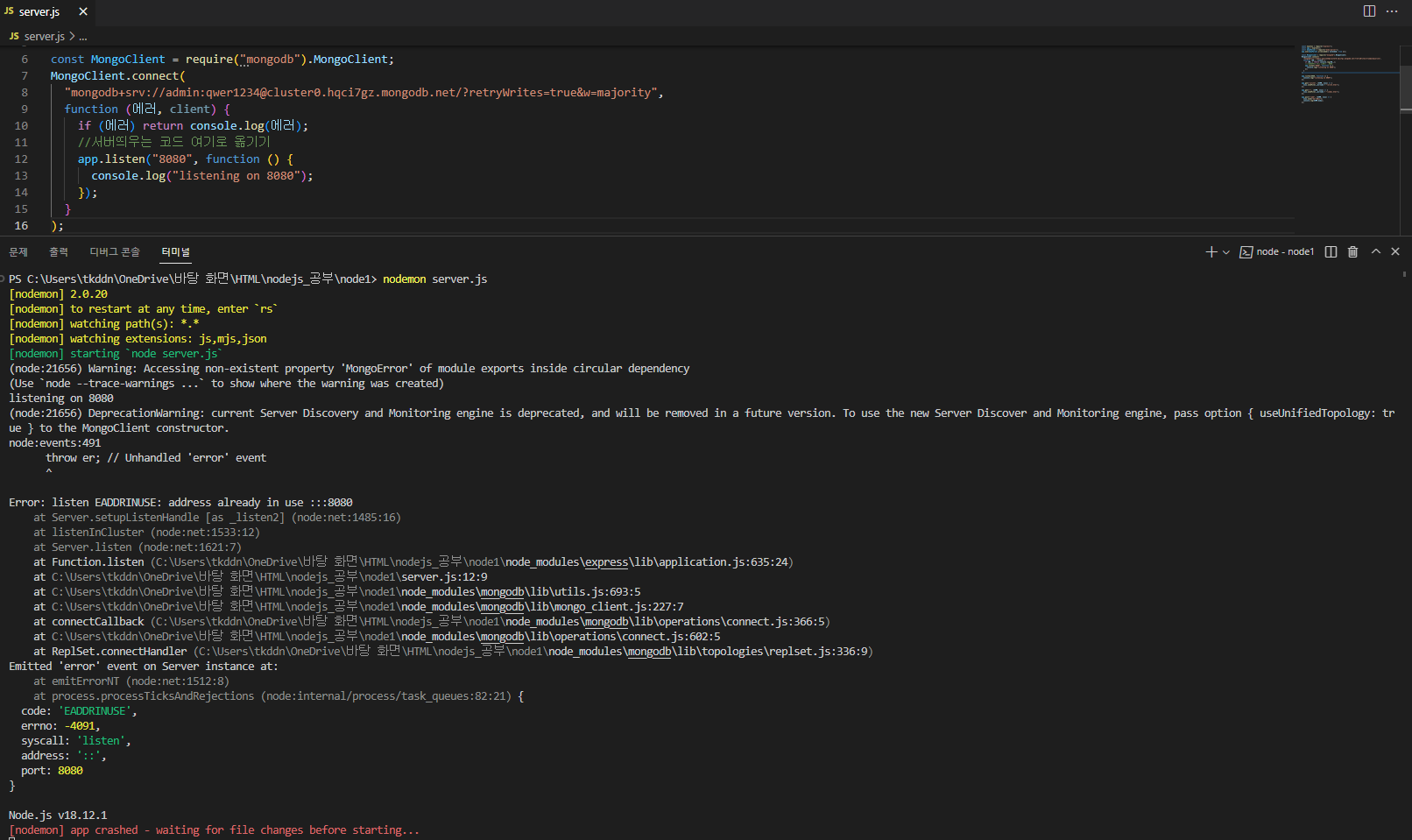Click the 'errno: -4091' terminal line

pyautogui.click(x=60, y=726)
